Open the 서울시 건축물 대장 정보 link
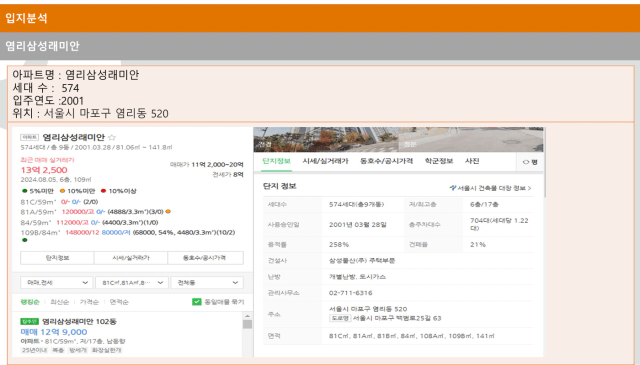 click(490, 188)
